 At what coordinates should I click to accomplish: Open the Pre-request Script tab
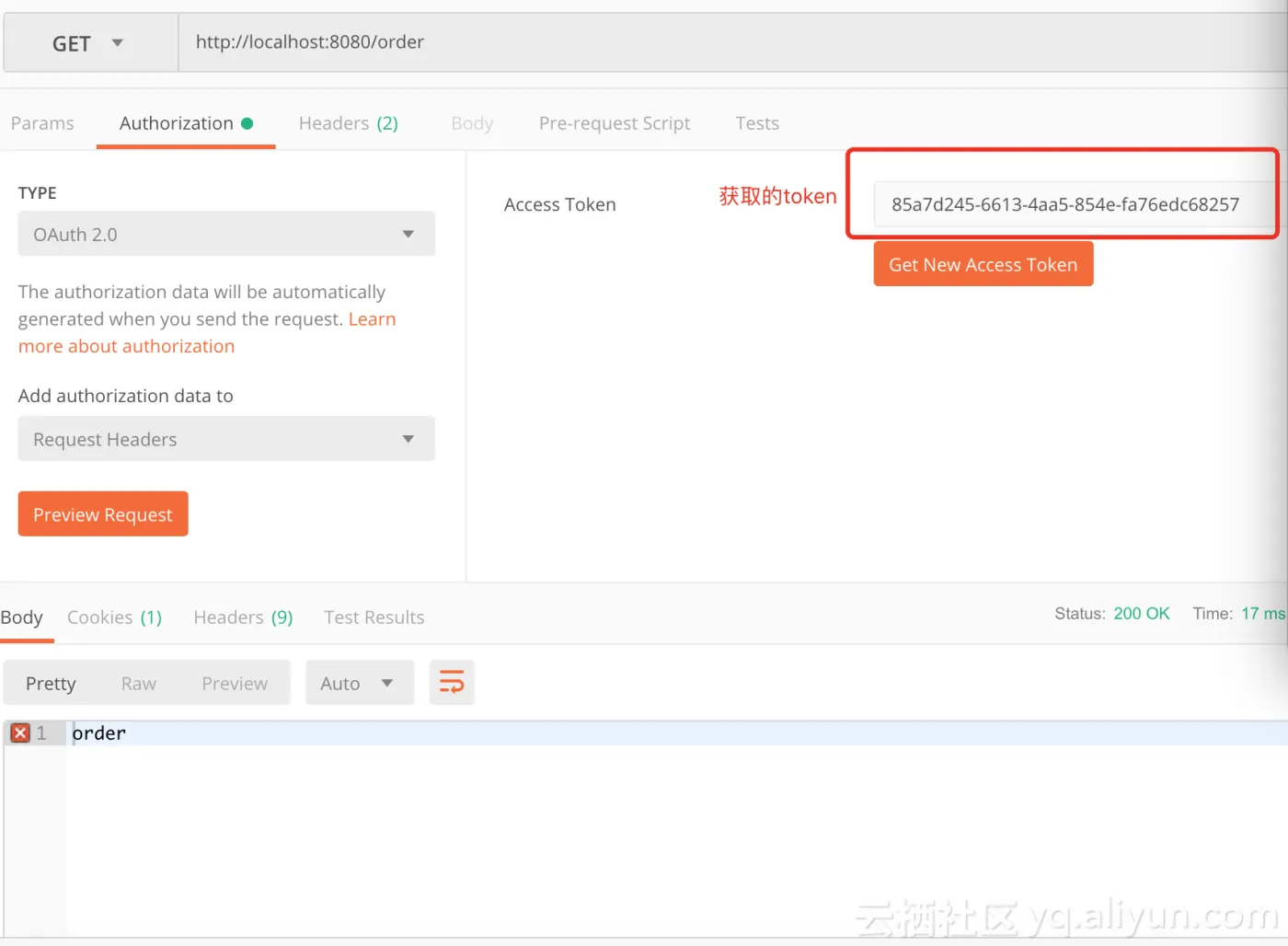click(x=615, y=123)
